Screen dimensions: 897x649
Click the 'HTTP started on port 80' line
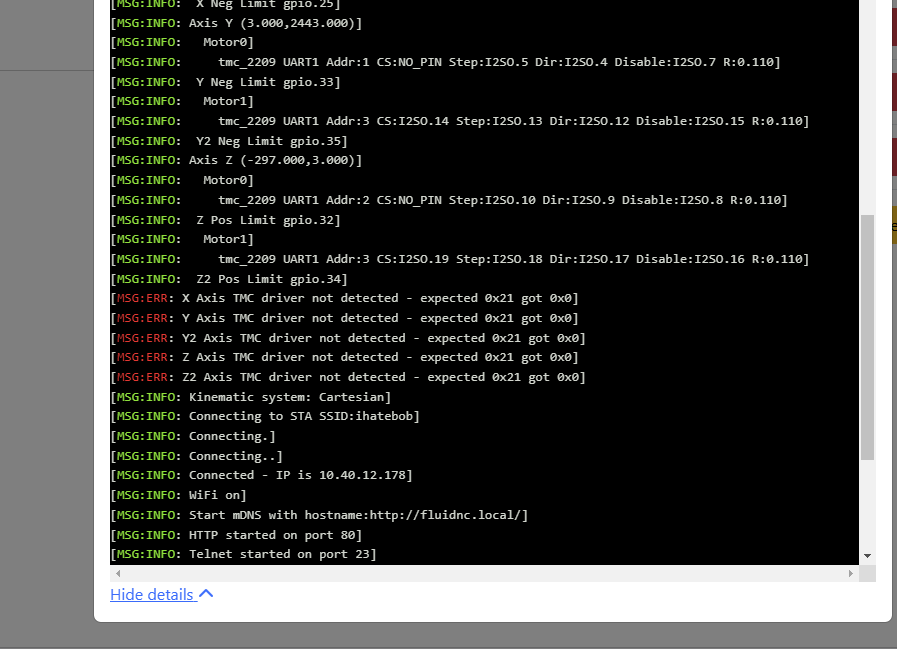[237, 536]
